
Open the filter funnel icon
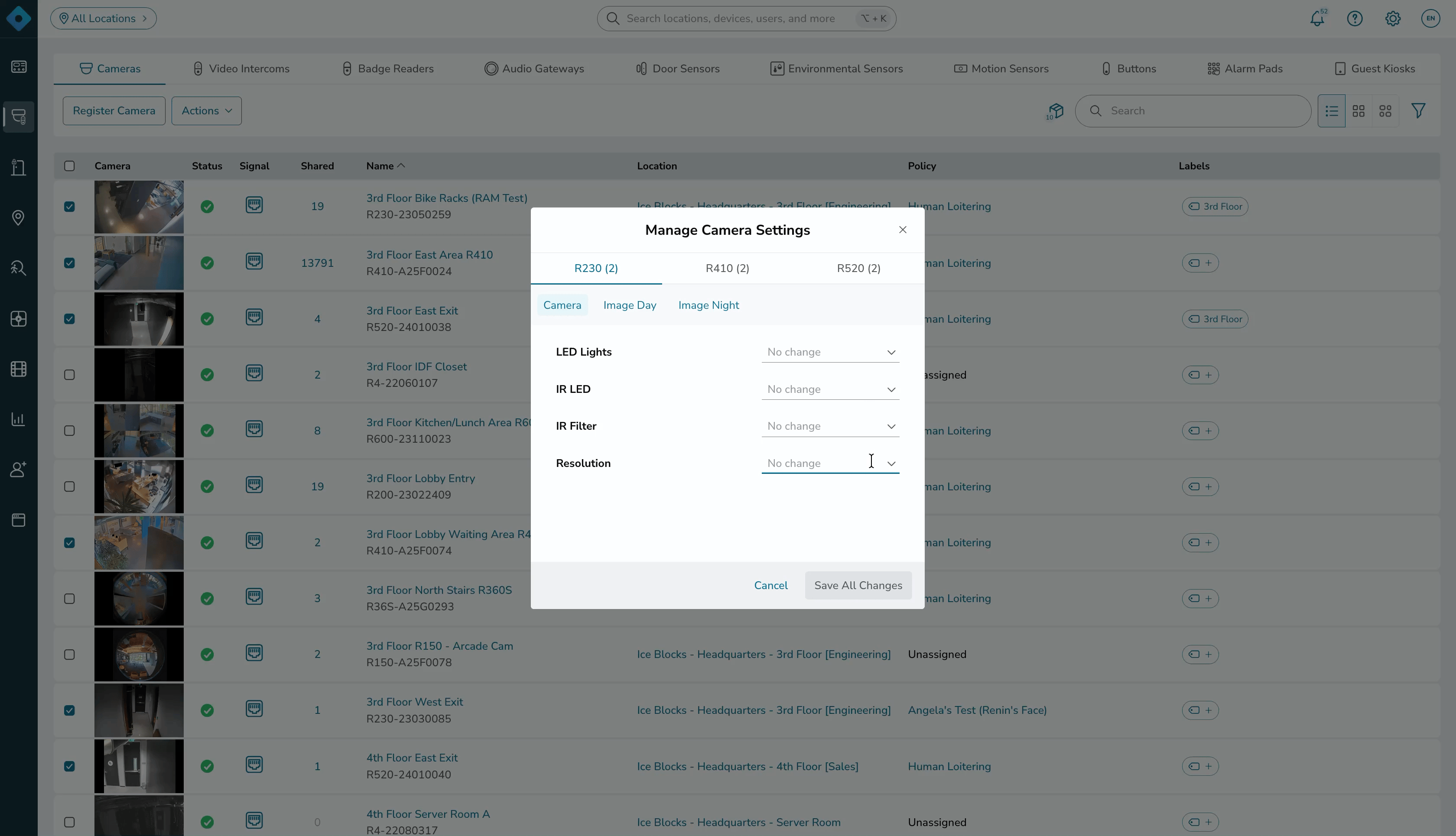1418,111
